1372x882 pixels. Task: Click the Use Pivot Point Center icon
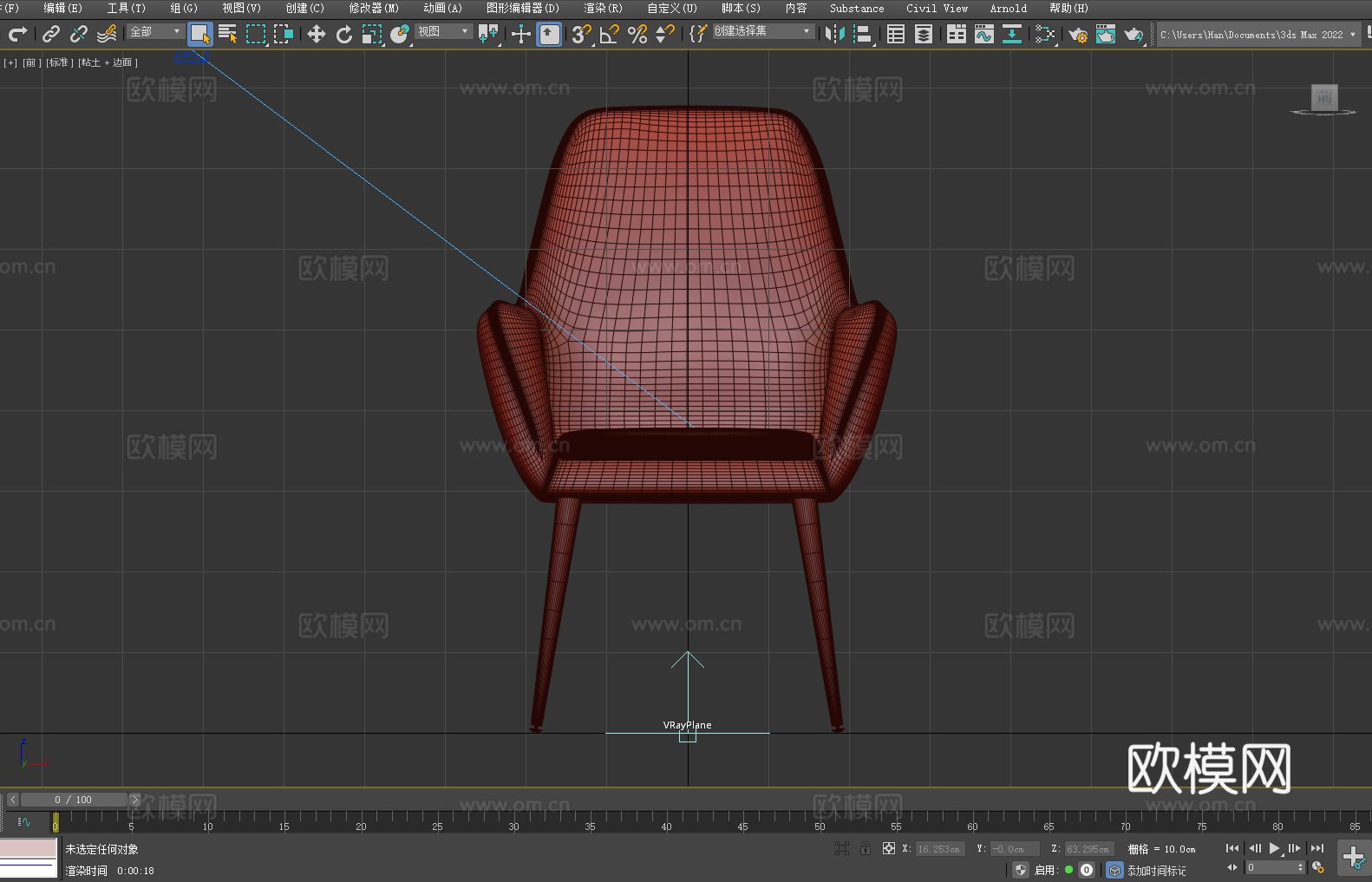click(x=488, y=34)
